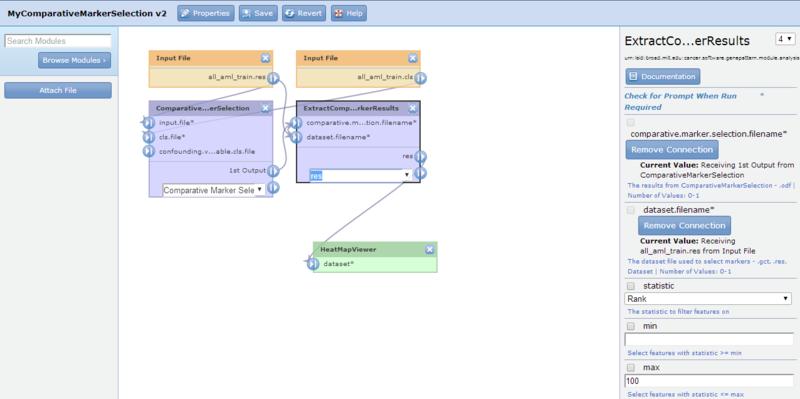
Task: Toggle prompt checkbox for min
Action: (631, 326)
